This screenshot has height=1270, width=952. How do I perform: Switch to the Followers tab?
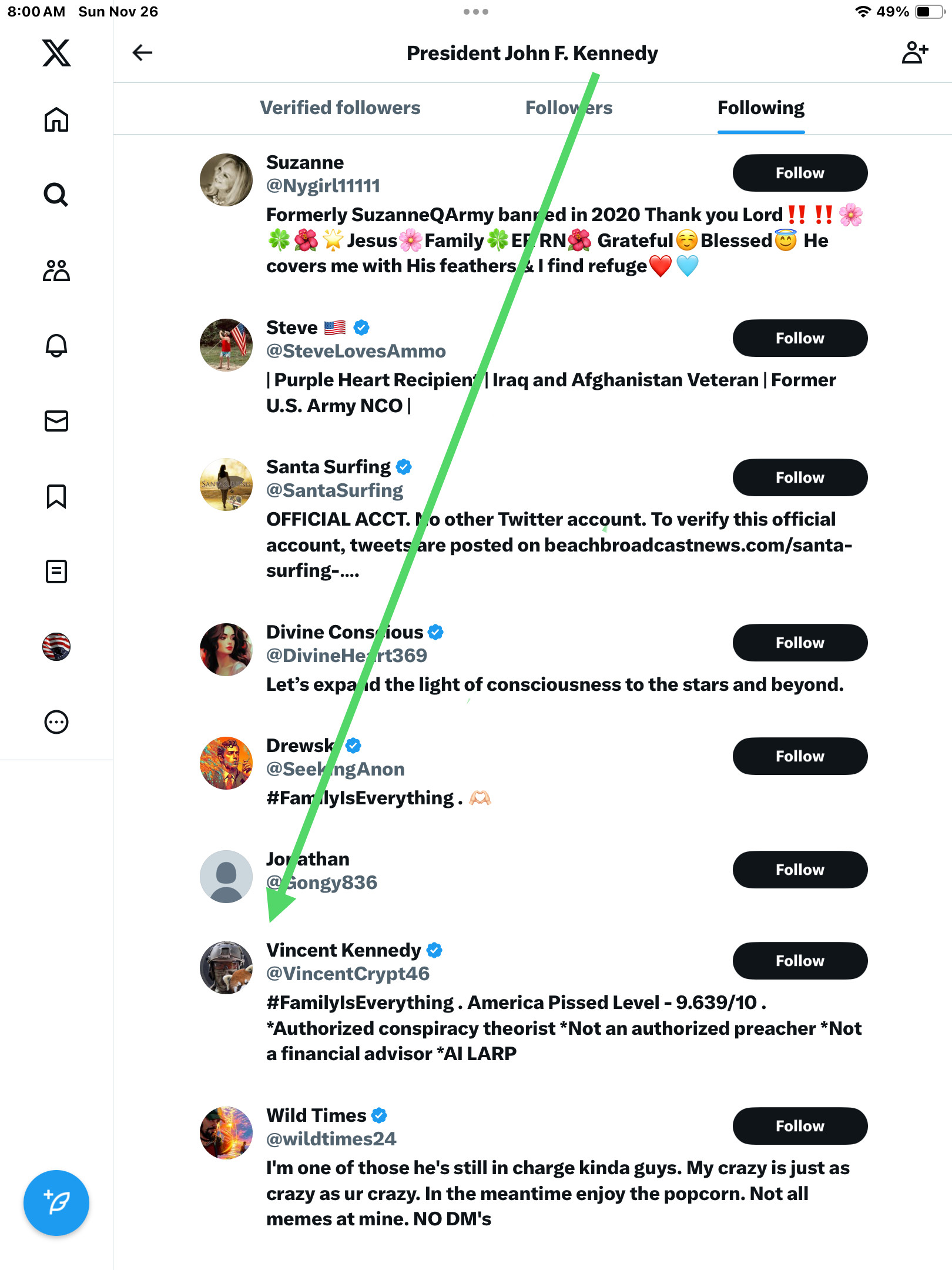point(568,108)
